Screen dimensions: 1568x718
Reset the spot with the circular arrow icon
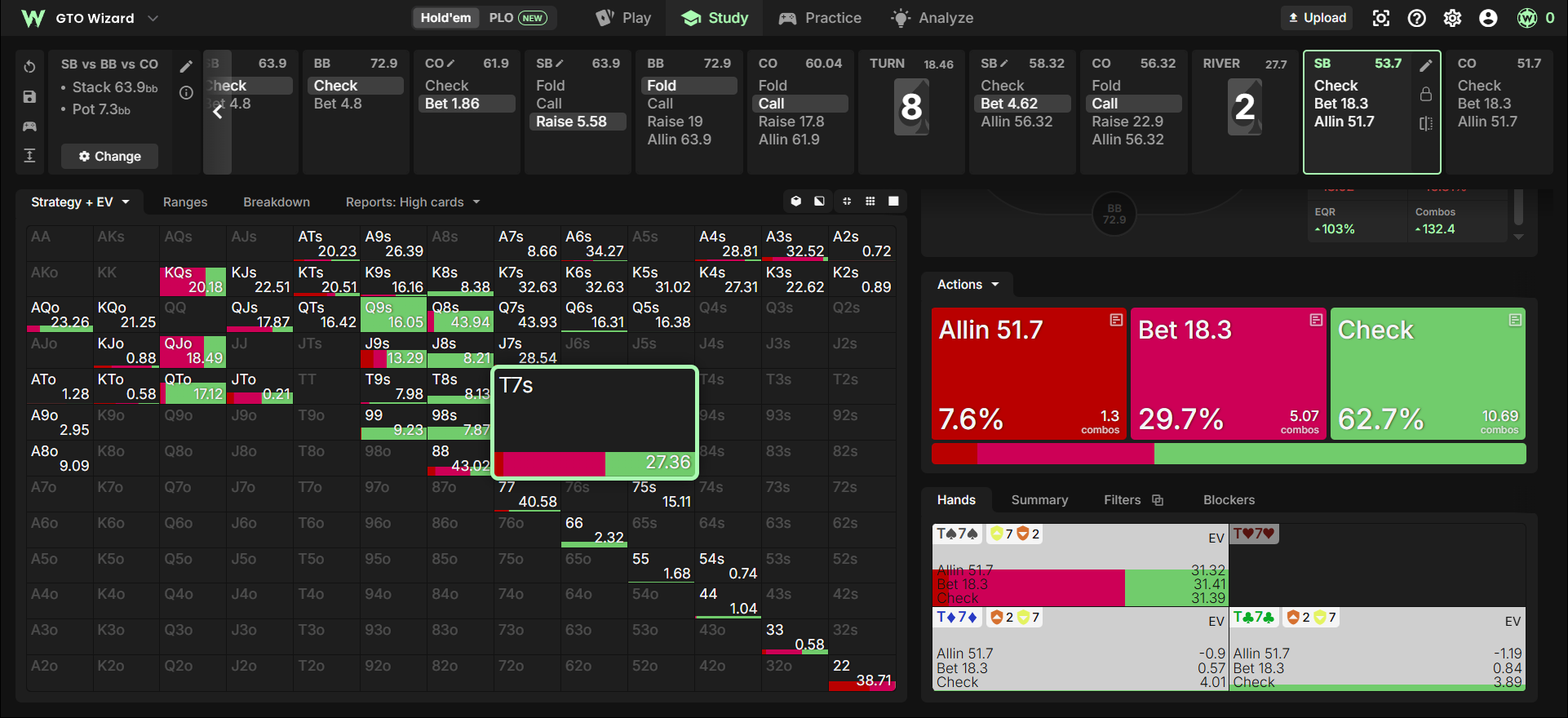pos(29,66)
